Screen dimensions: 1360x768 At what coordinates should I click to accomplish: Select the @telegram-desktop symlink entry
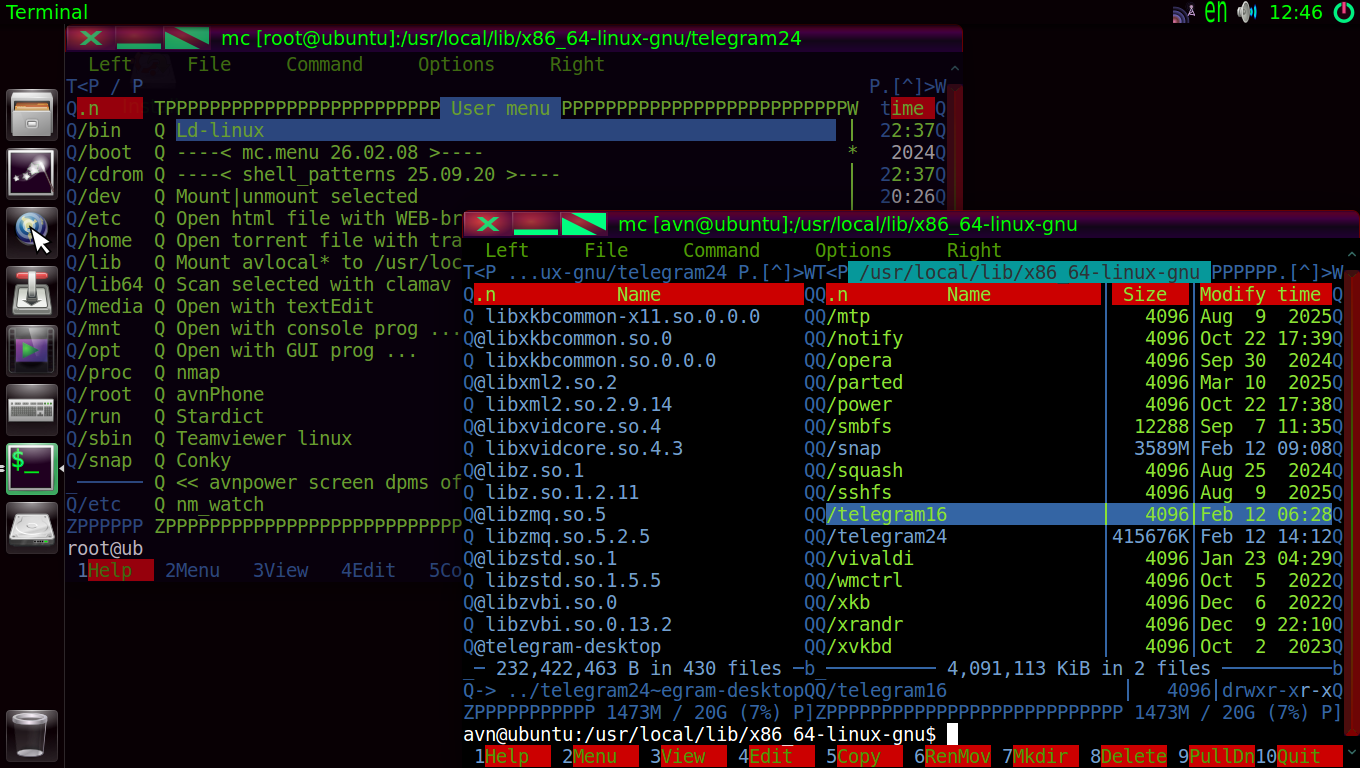coord(567,646)
